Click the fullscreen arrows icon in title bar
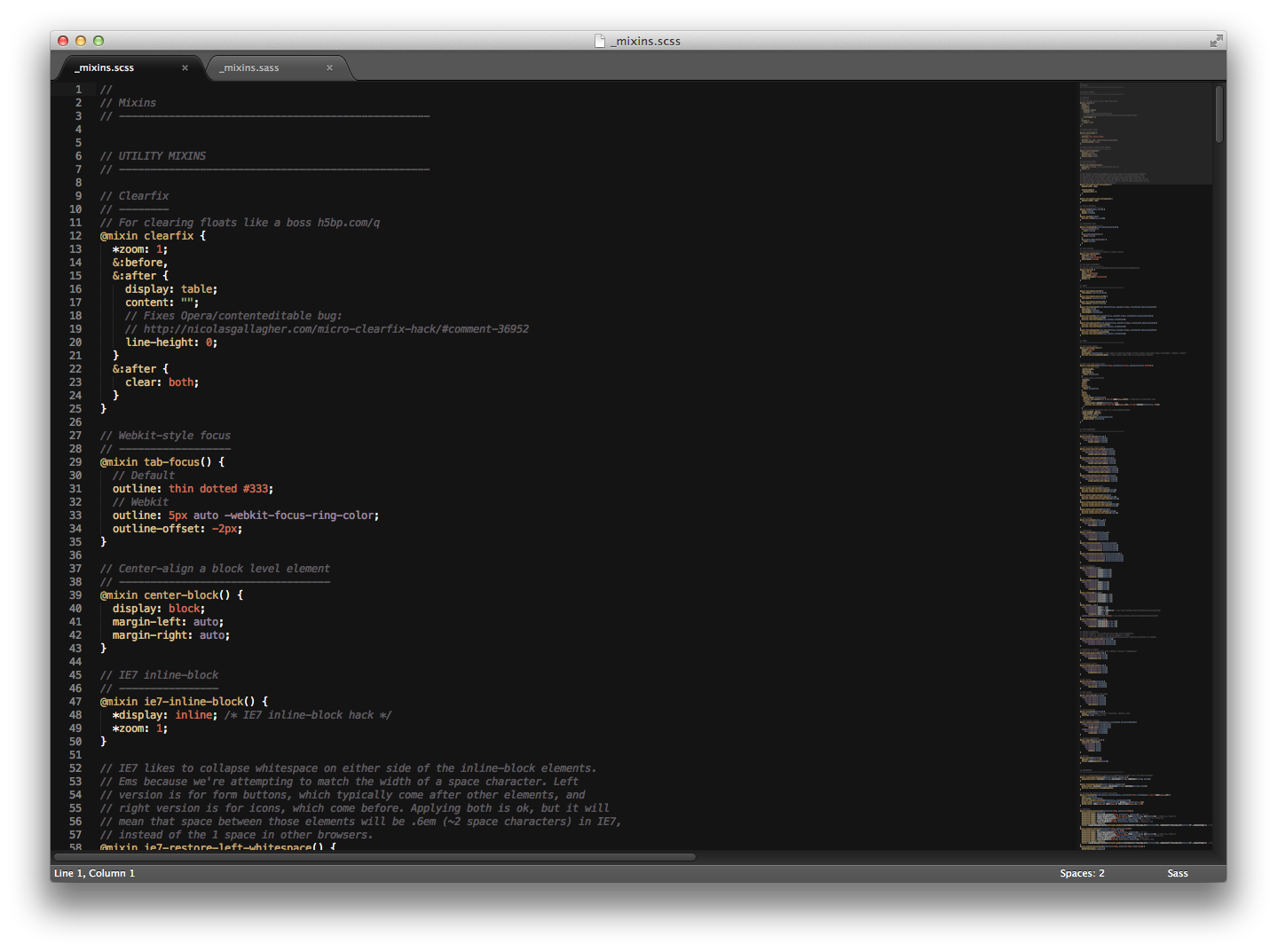The height and width of the screenshot is (952, 1277). [x=1215, y=41]
